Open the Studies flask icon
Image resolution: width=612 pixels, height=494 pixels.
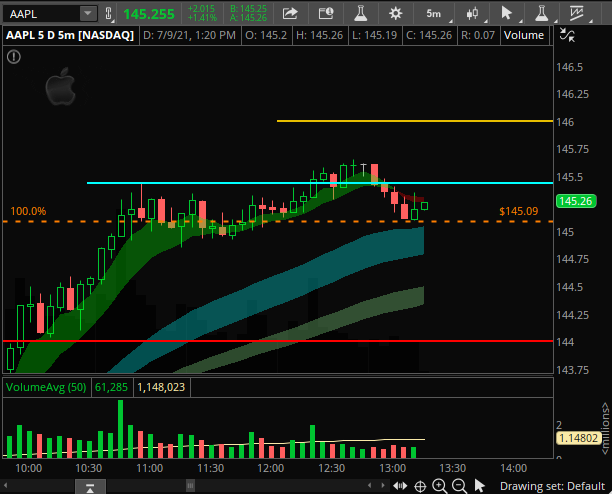click(x=361, y=14)
